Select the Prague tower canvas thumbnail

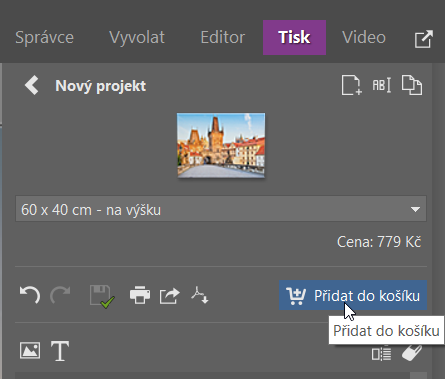tap(221, 145)
